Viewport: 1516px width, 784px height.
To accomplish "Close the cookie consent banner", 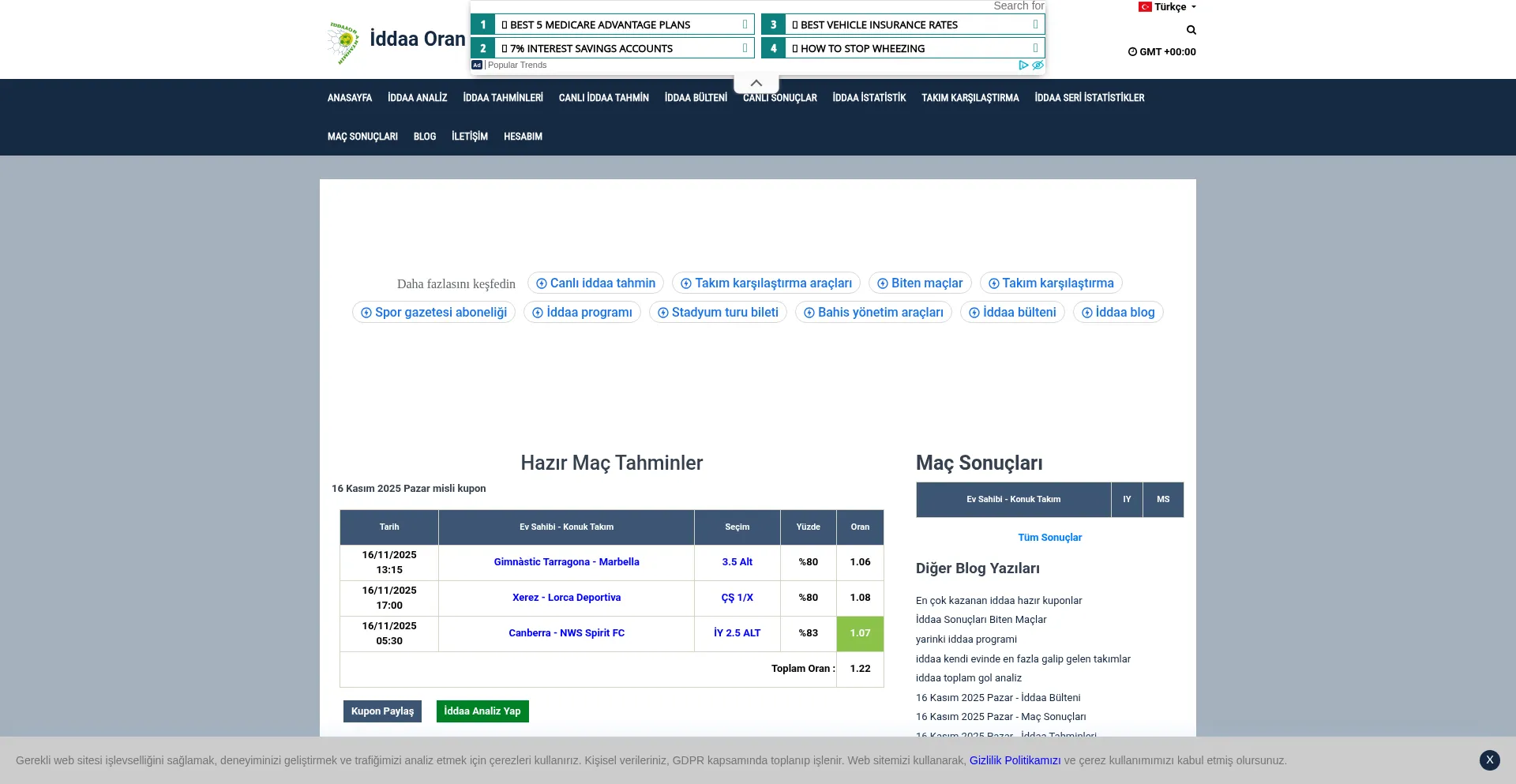I will tap(1489, 760).
